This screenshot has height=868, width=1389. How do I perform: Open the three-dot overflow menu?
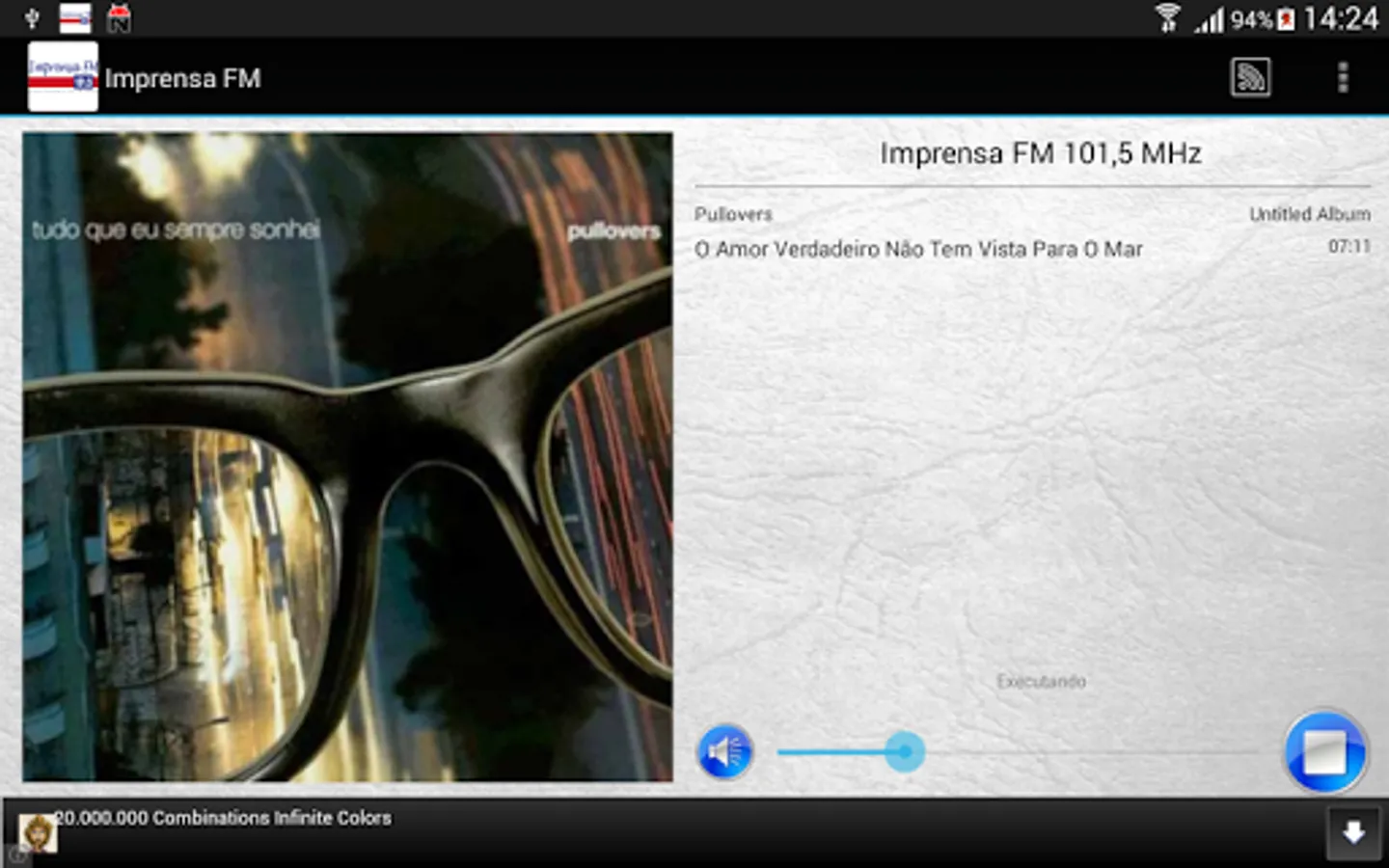click(1342, 77)
